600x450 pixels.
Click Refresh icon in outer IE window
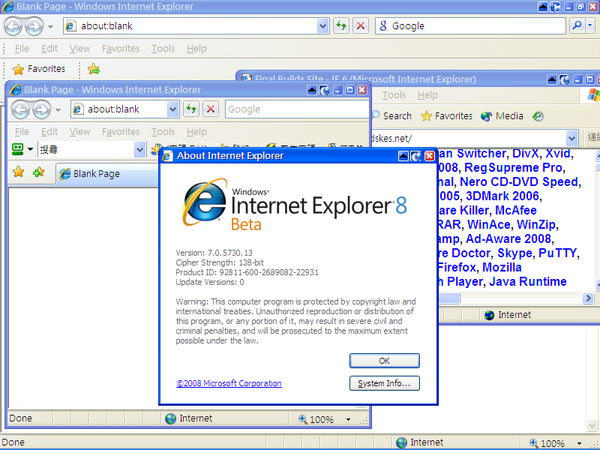(341, 26)
